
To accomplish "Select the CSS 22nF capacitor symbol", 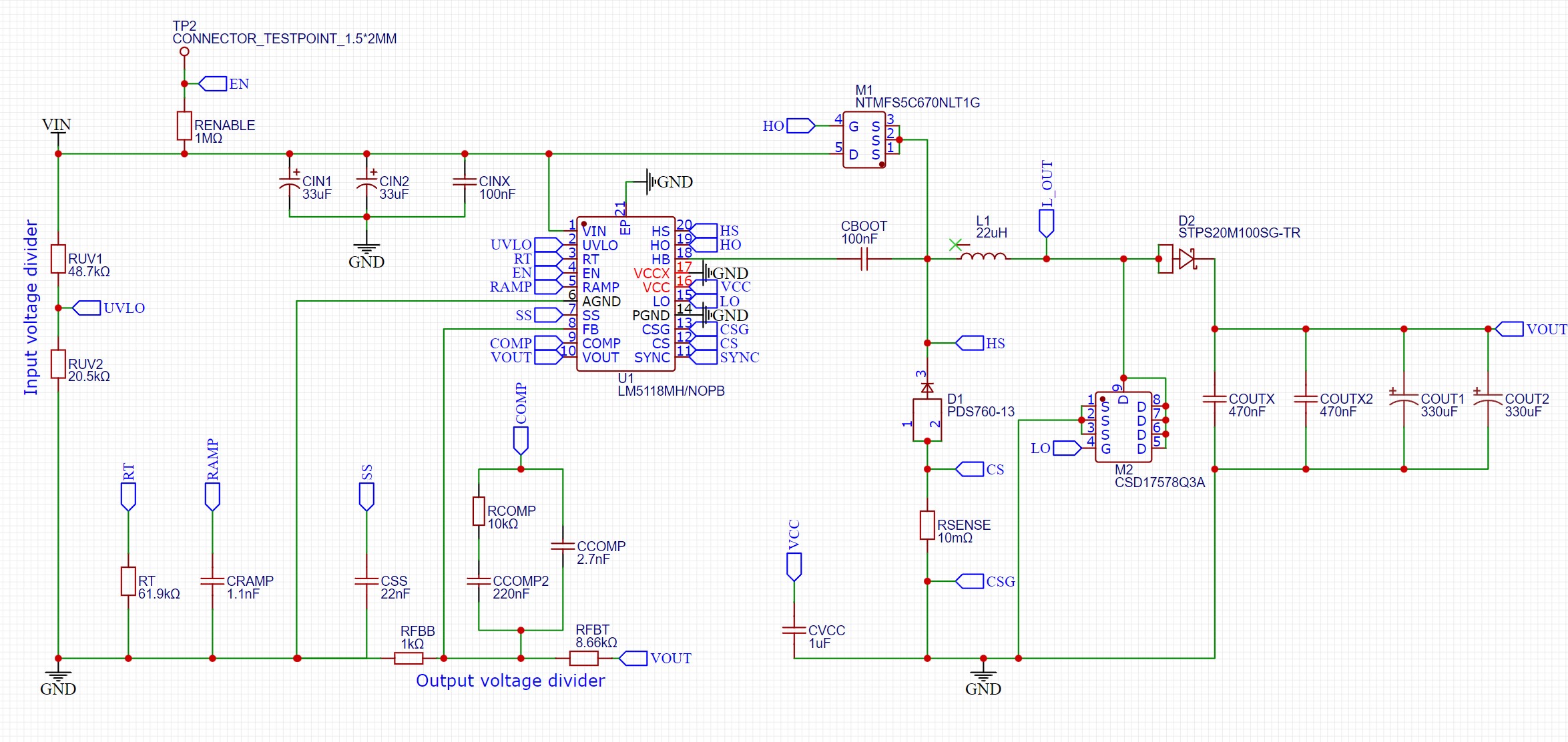I will 366,581.
